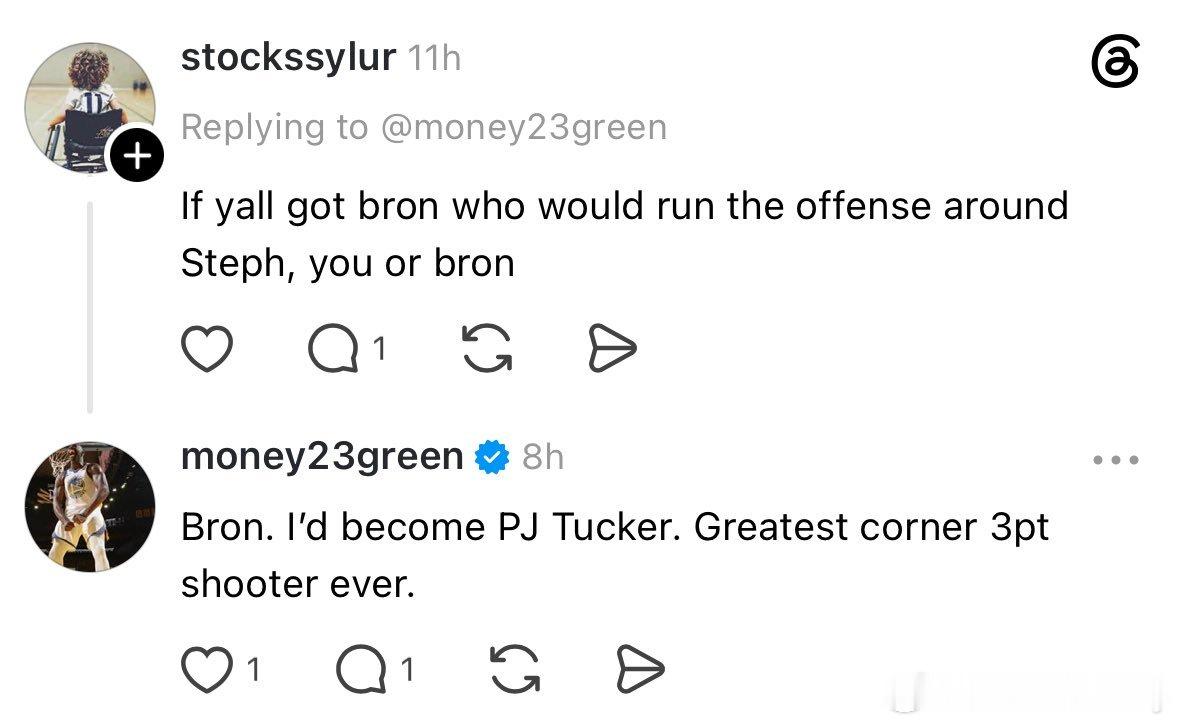Like stockssylur's reply with the heart icon
Image resolution: width=1179 pixels, height=725 pixels.
point(207,348)
